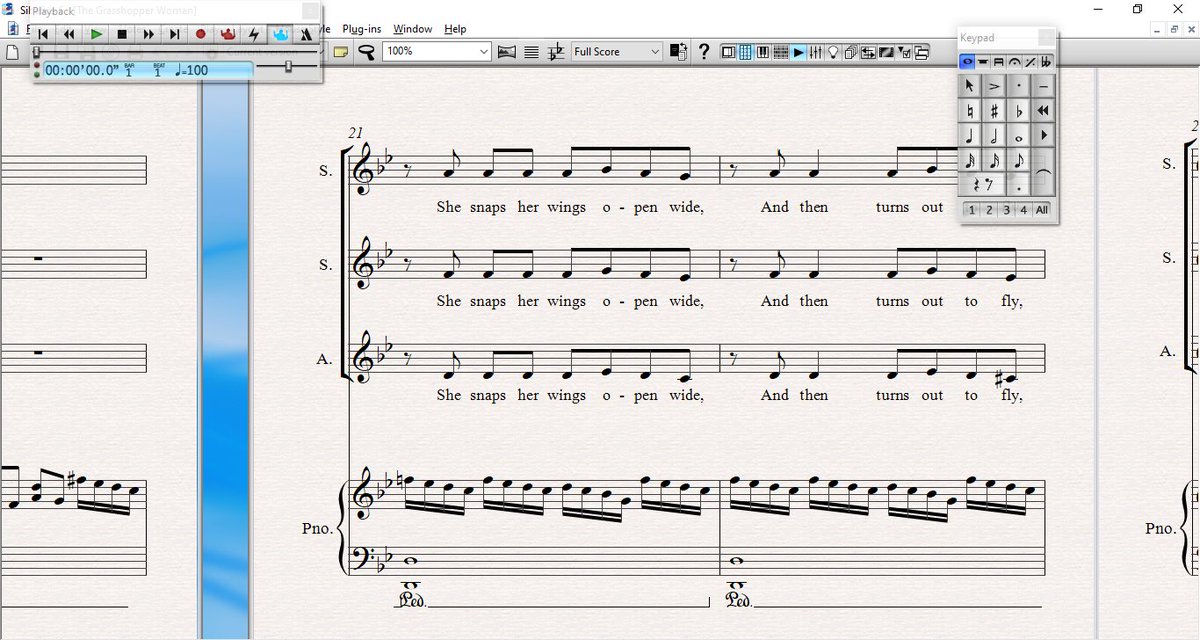
Task: Click the transposing score icon
Action: point(557,52)
